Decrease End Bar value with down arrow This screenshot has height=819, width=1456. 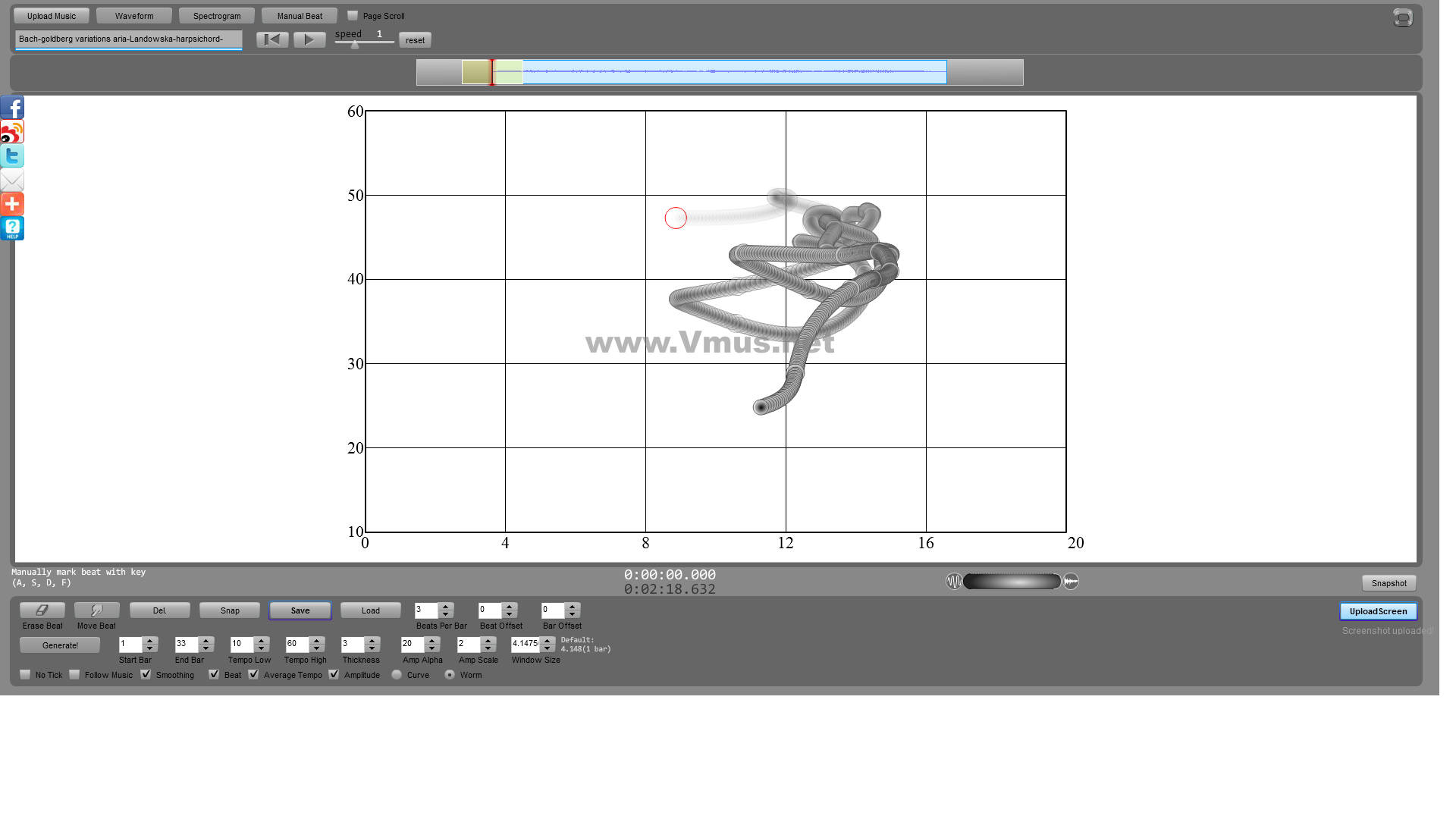coord(206,648)
